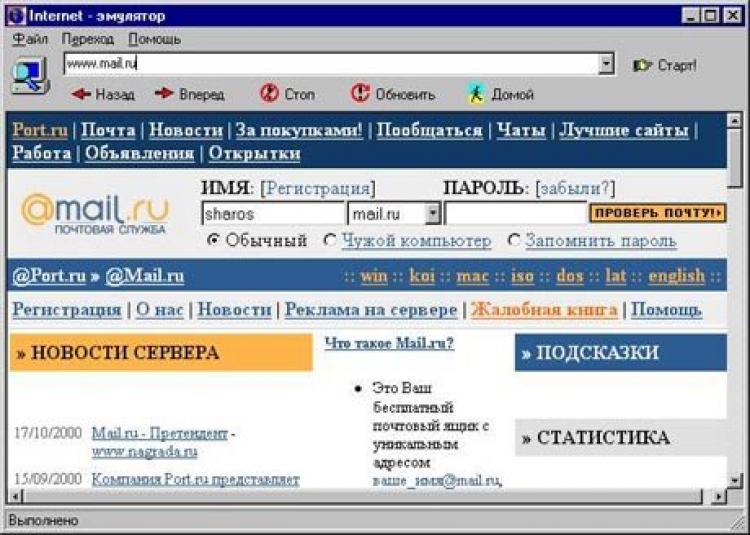Open the address bar history dropdown
This screenshot has width=750, height=535.
[x=606, y=64]
